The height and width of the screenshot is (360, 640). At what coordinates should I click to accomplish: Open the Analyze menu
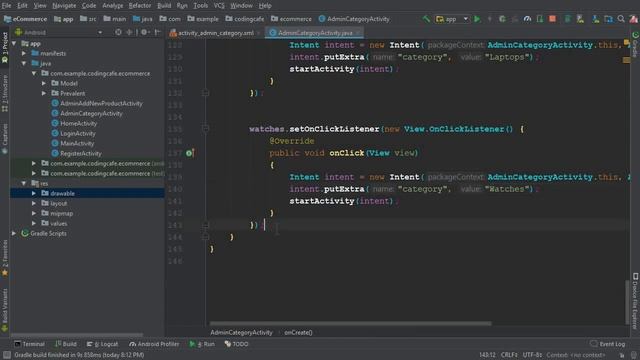113,6
